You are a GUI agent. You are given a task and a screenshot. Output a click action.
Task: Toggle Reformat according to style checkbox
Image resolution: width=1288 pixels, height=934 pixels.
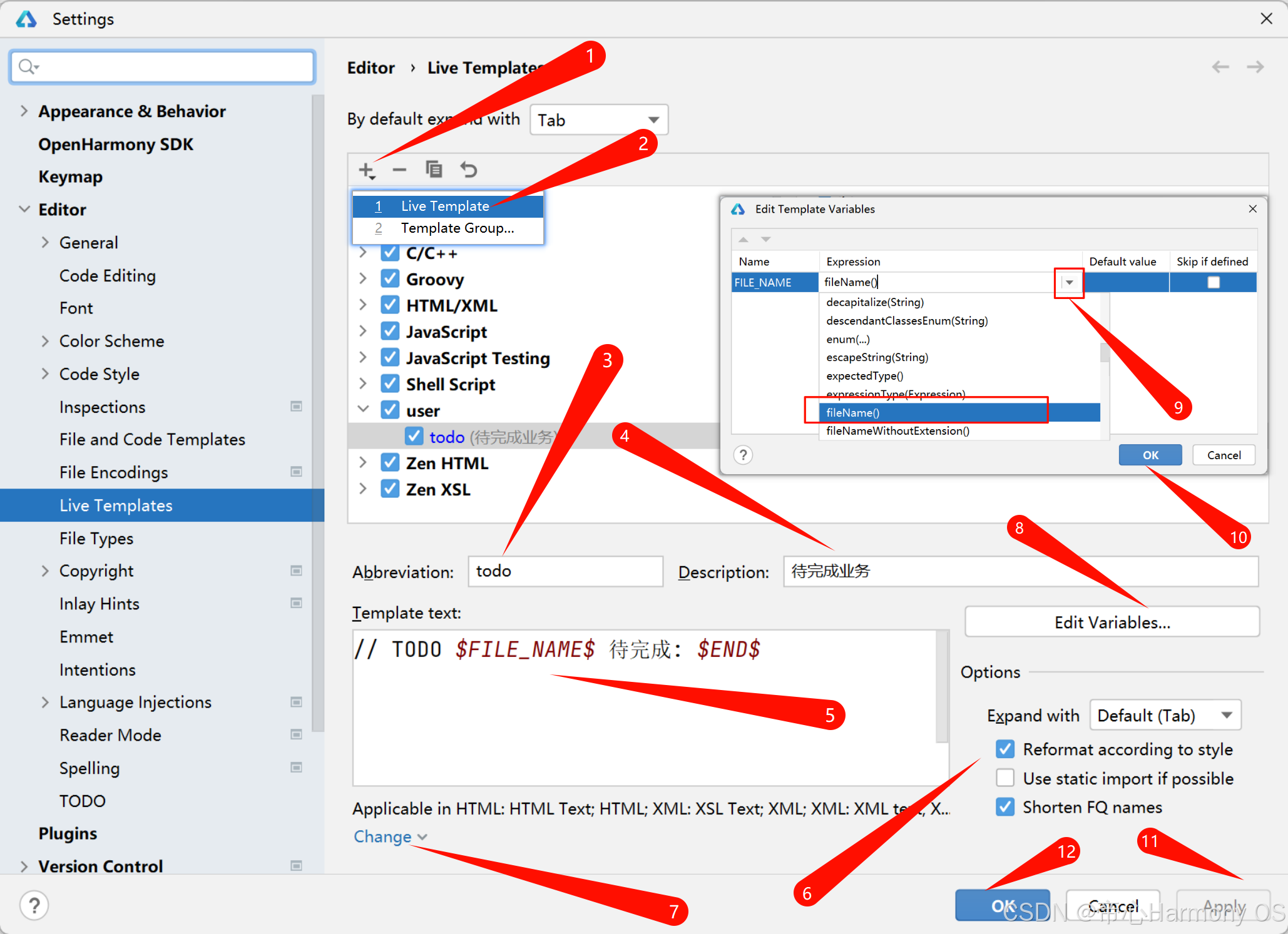pos(1005,749)
